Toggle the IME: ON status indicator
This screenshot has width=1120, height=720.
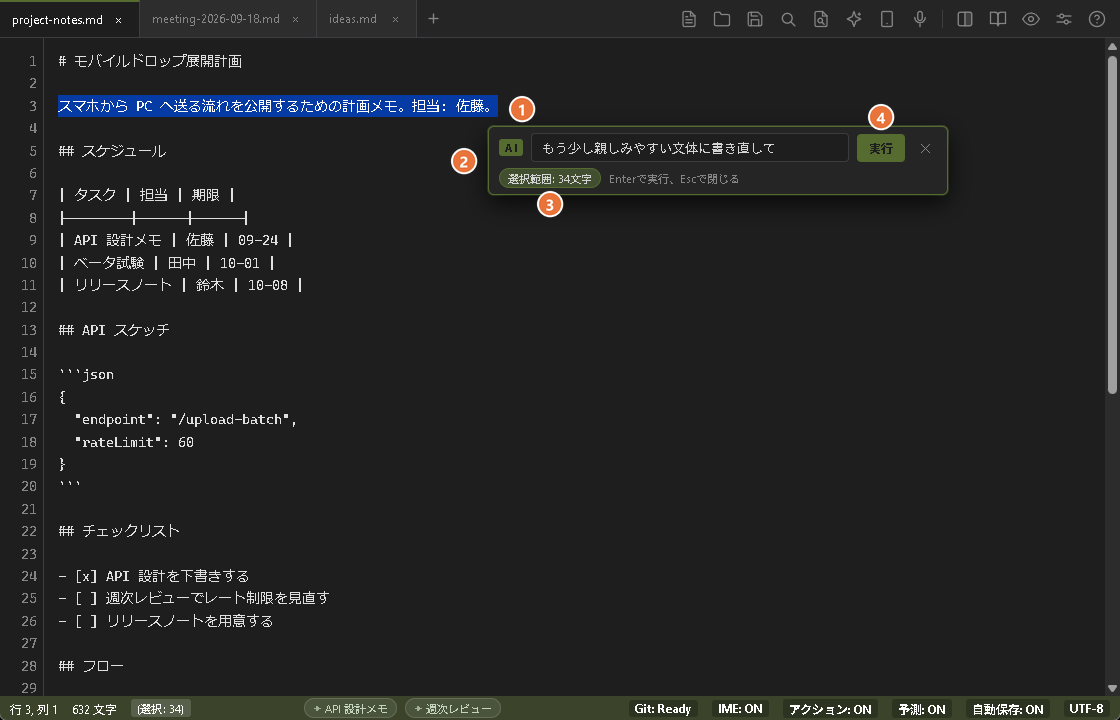pyautogui.click(x=740, y=709)
